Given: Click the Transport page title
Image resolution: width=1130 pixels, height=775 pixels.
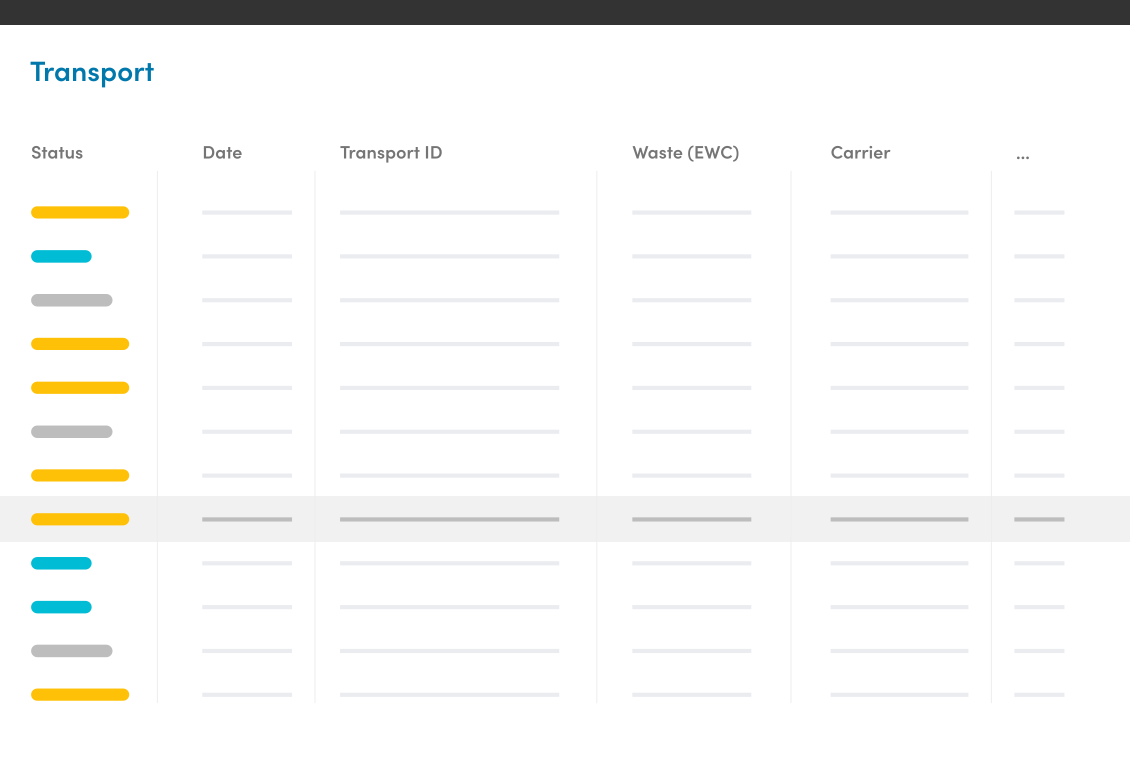Looking at the screenshot, I should pyautogui.click(x=92, y=73).
